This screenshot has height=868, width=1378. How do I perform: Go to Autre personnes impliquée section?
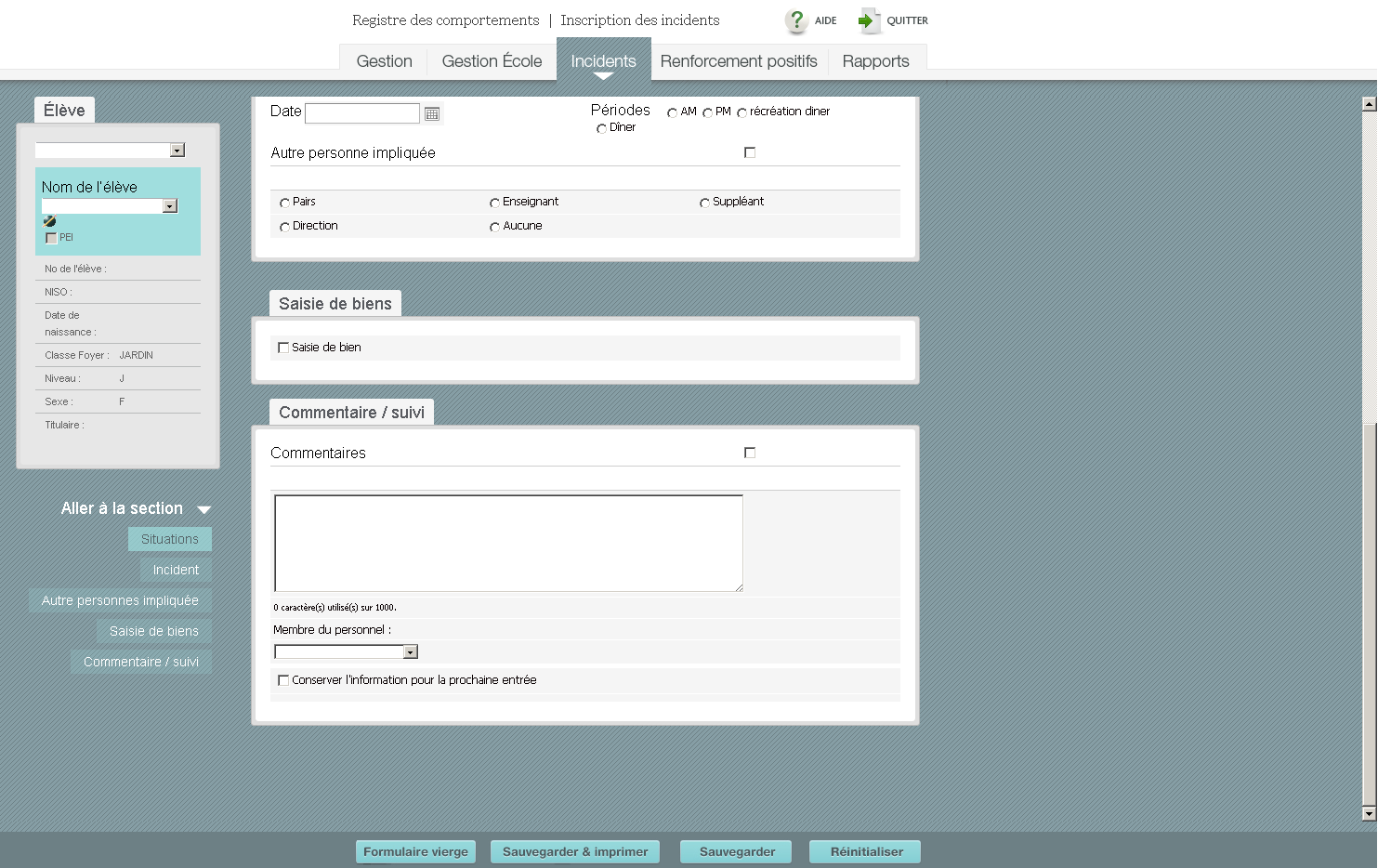click(120, 600)
